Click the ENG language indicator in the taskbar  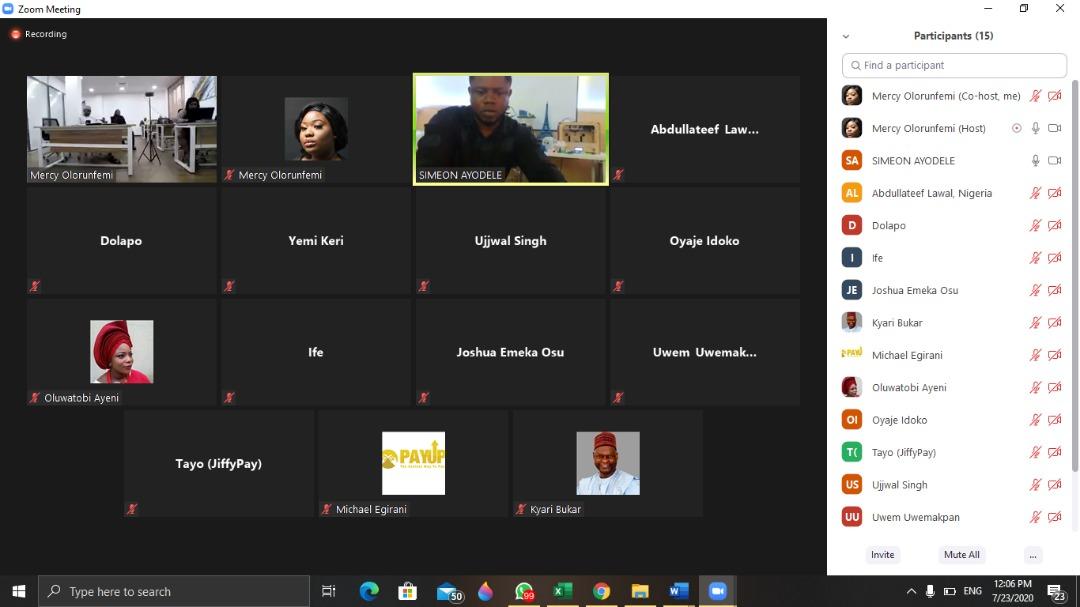tap(973, 591)
